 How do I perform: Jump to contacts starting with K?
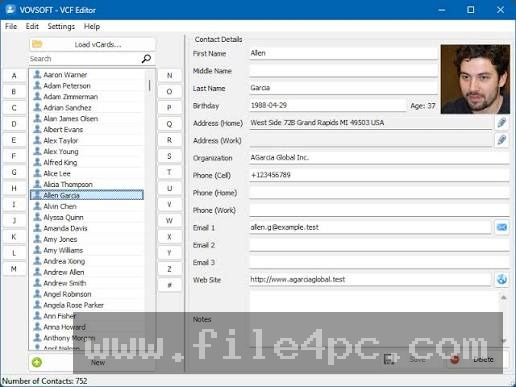14,237
